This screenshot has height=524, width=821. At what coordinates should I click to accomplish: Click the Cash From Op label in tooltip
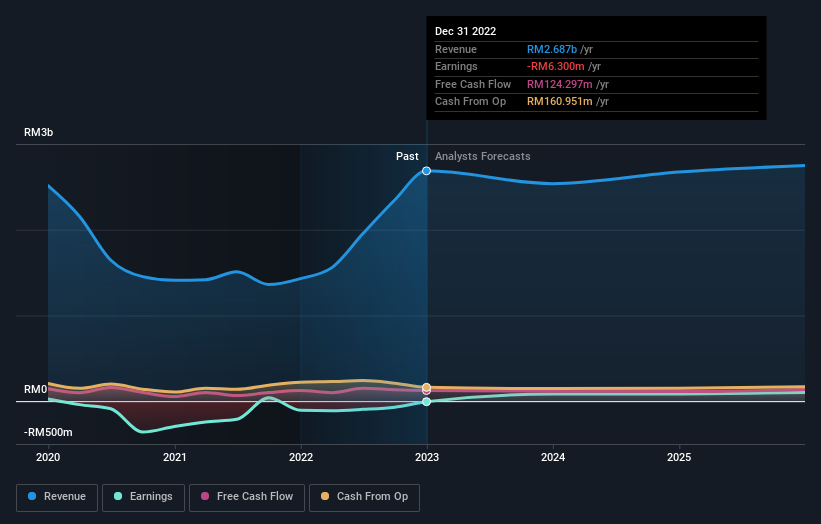[x=470, y=102]
